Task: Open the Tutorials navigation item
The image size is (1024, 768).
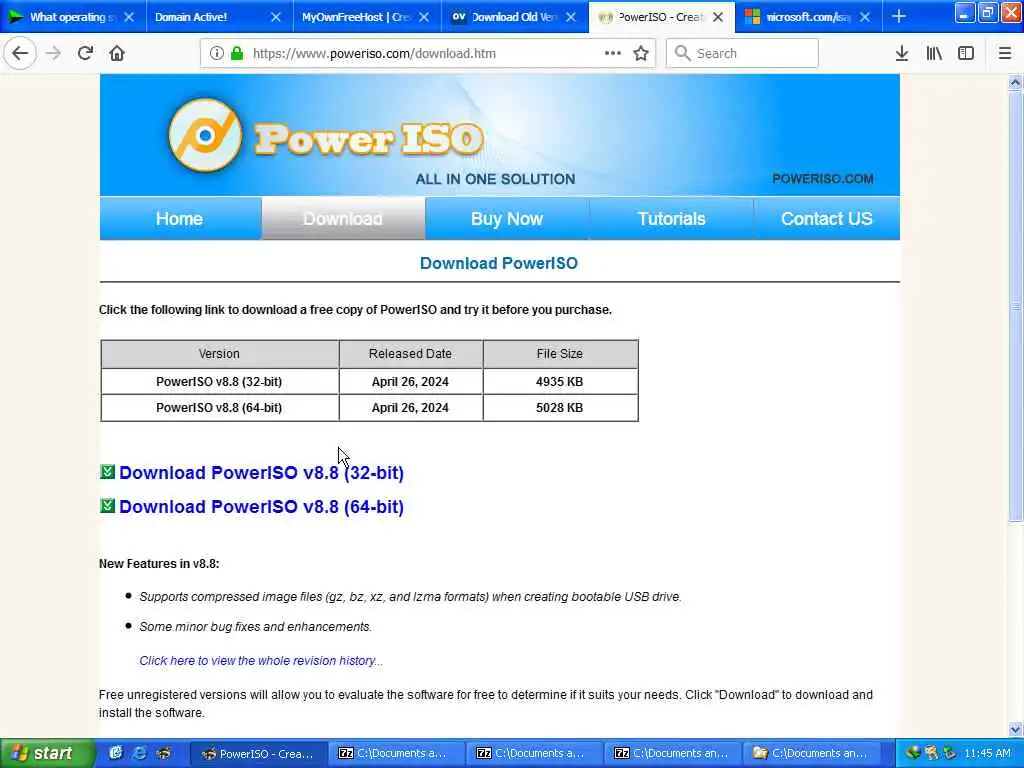Action: click(671, 219)
